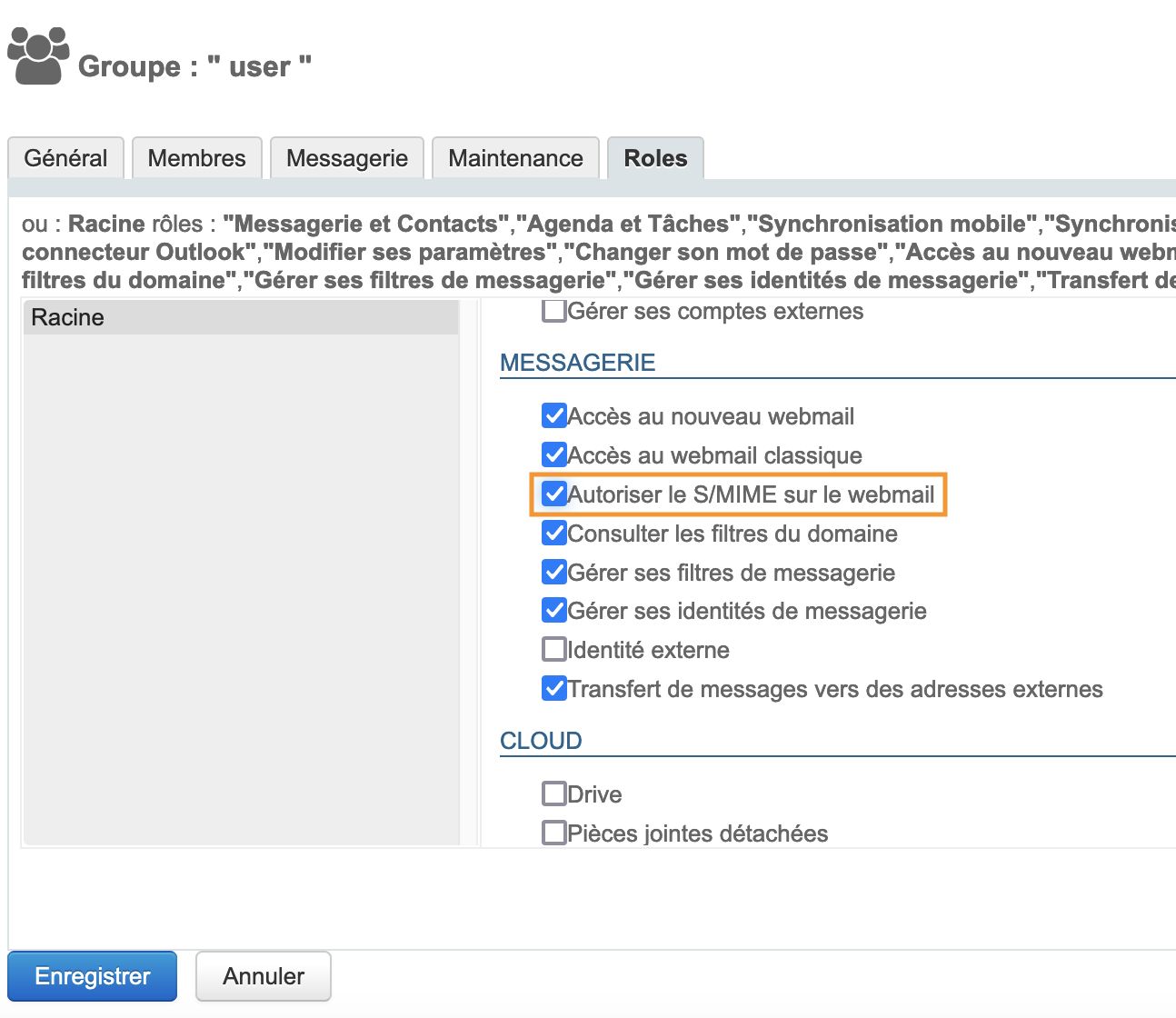Click the Enregistrer button
The height and width of the screenshot is (1018, 1176).
92,976
